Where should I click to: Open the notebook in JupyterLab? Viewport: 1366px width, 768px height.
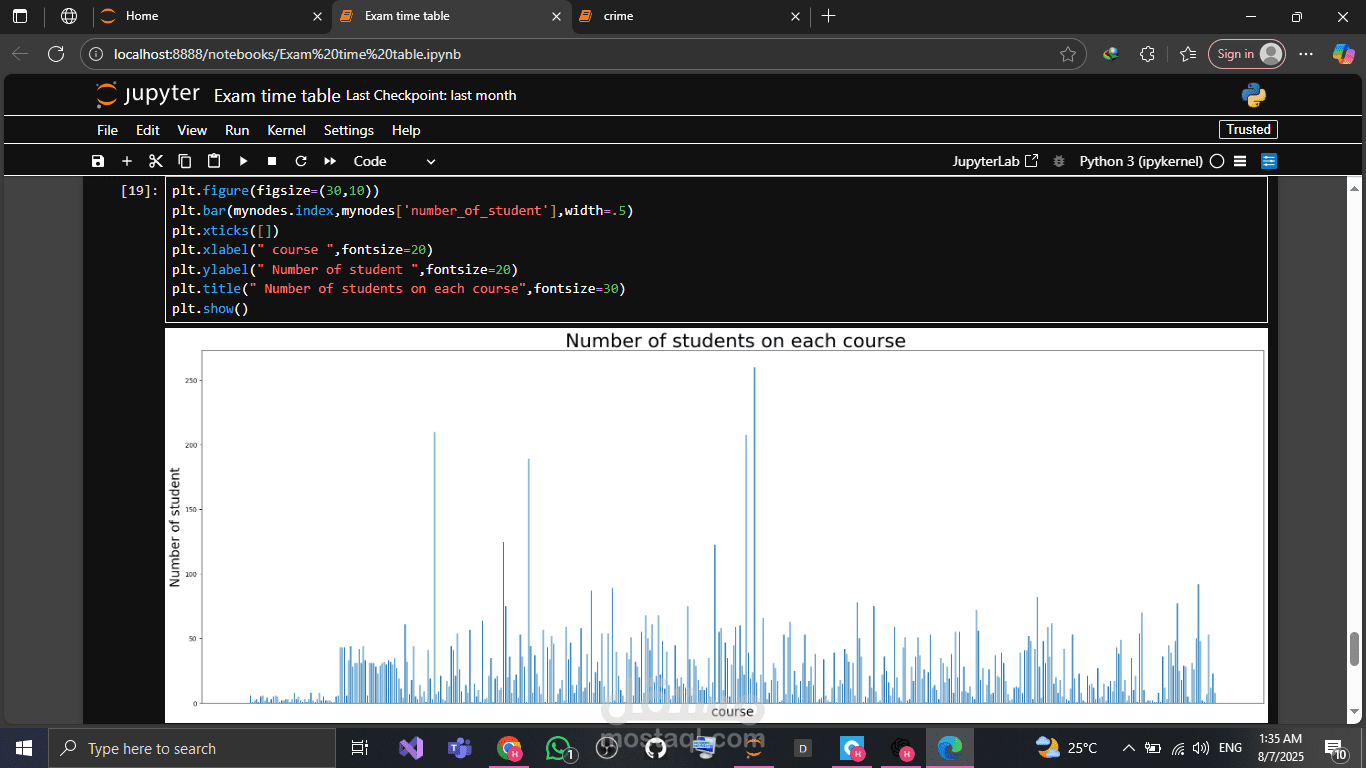tap(995, 161)
